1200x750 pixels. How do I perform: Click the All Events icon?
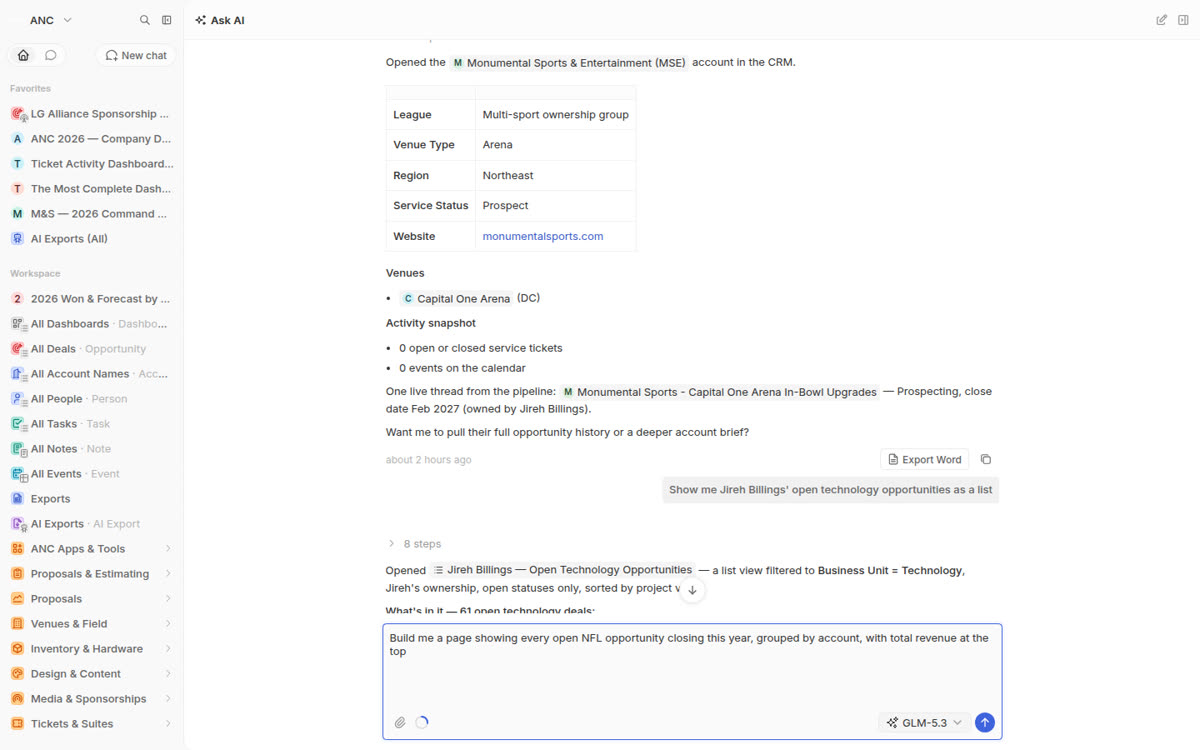[18, 474]
